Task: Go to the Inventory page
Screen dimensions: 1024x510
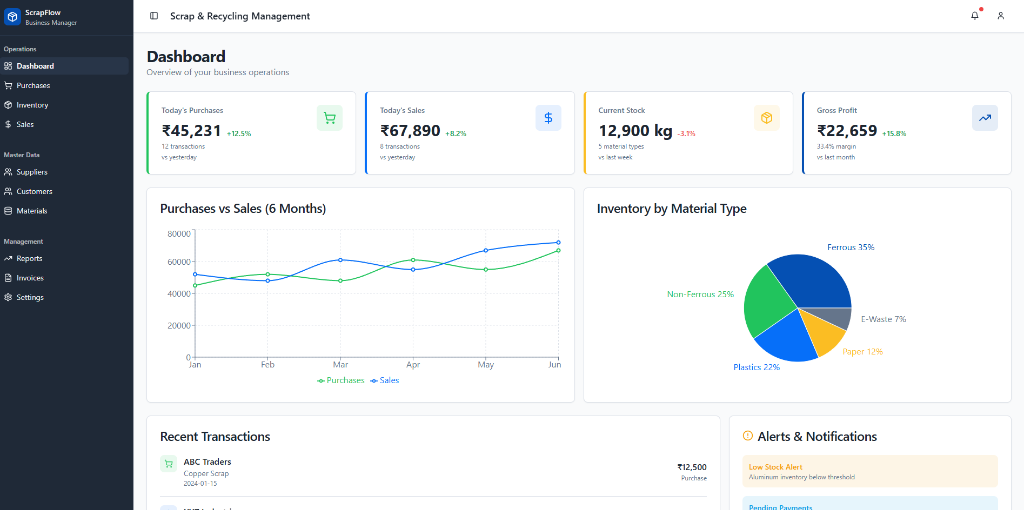Action: pos(65,105)
